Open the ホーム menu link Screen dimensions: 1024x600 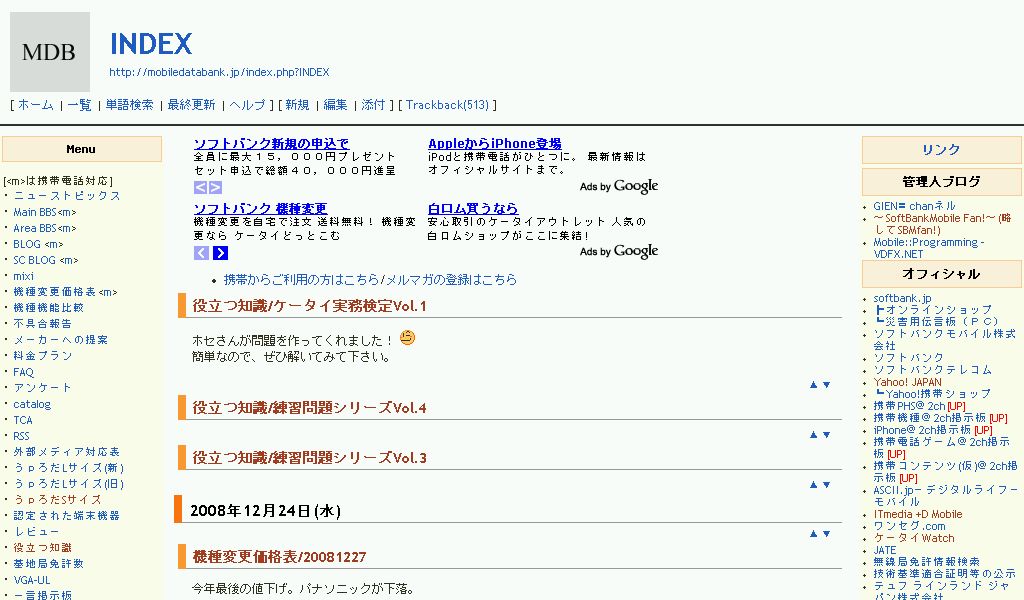(x=35, y=104)
